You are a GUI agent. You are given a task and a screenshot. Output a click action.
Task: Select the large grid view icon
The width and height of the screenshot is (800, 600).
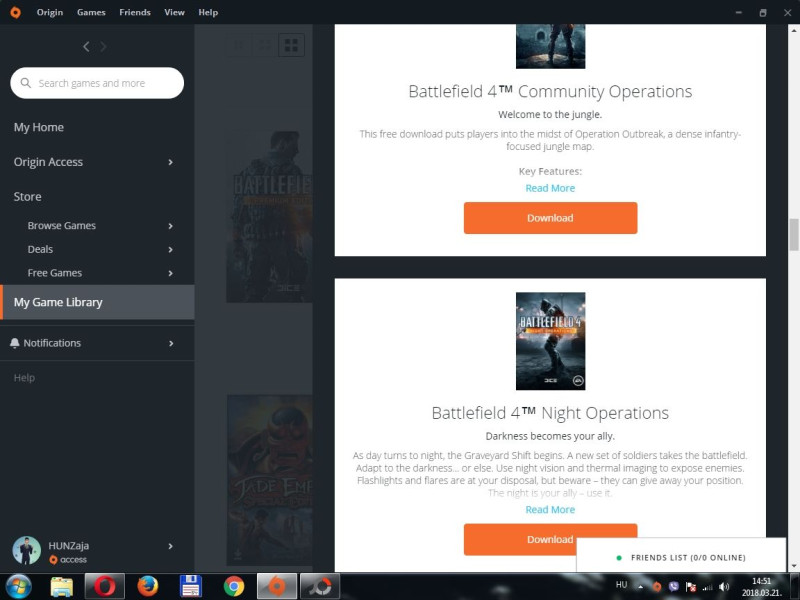coord(291,45)
